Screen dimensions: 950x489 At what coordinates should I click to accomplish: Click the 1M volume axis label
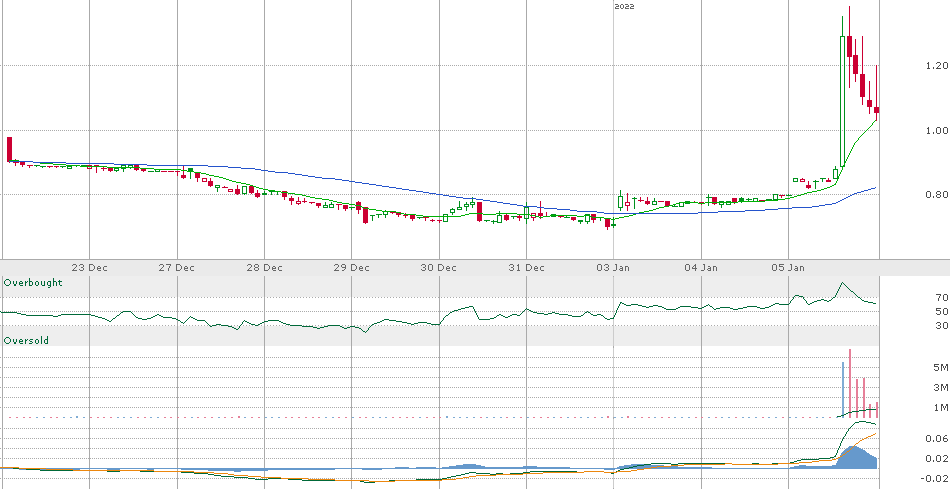(x=940, y=407)
